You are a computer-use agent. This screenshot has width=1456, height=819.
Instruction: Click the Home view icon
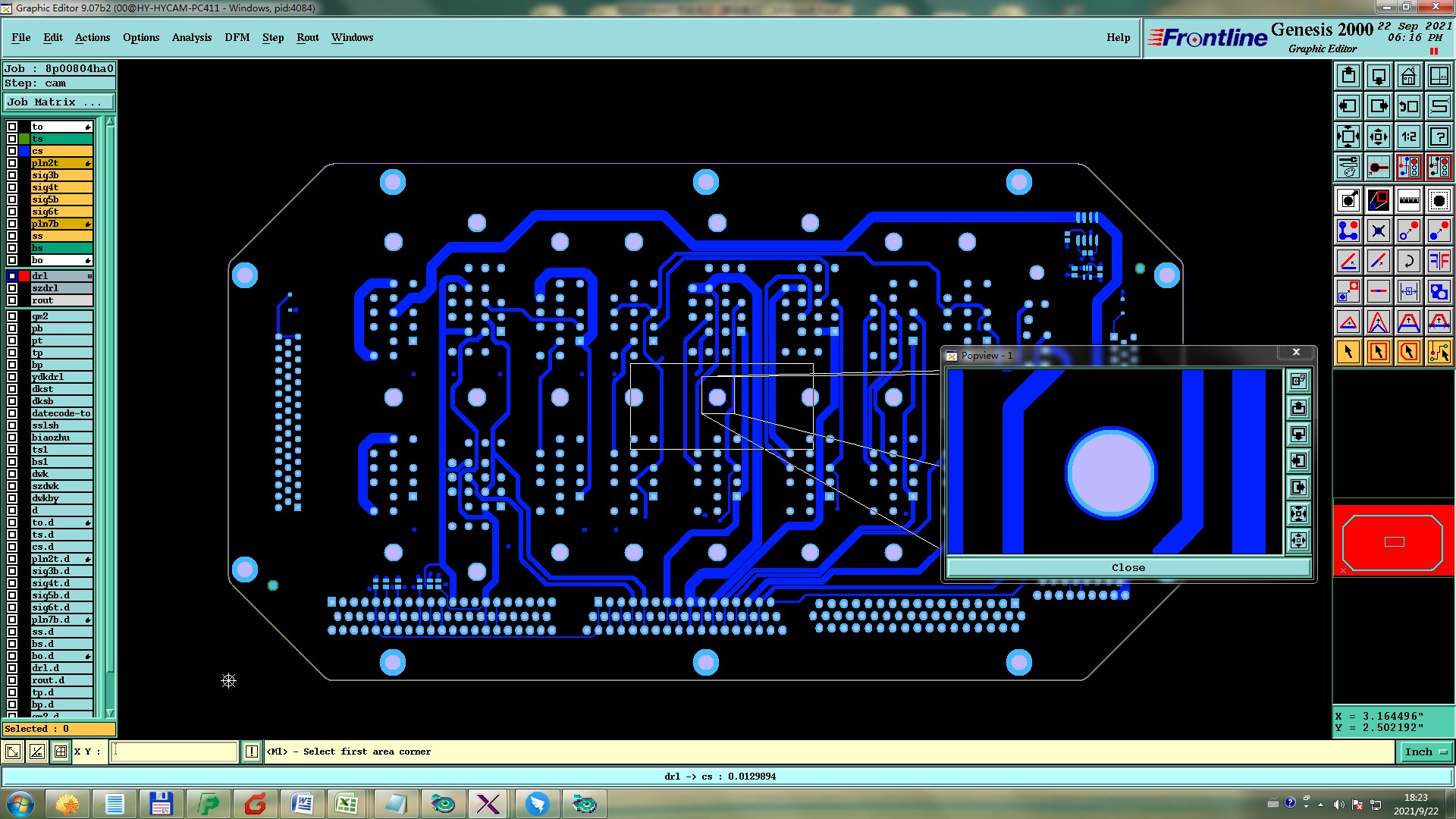pyautogui.click(x=1408, y=76)
